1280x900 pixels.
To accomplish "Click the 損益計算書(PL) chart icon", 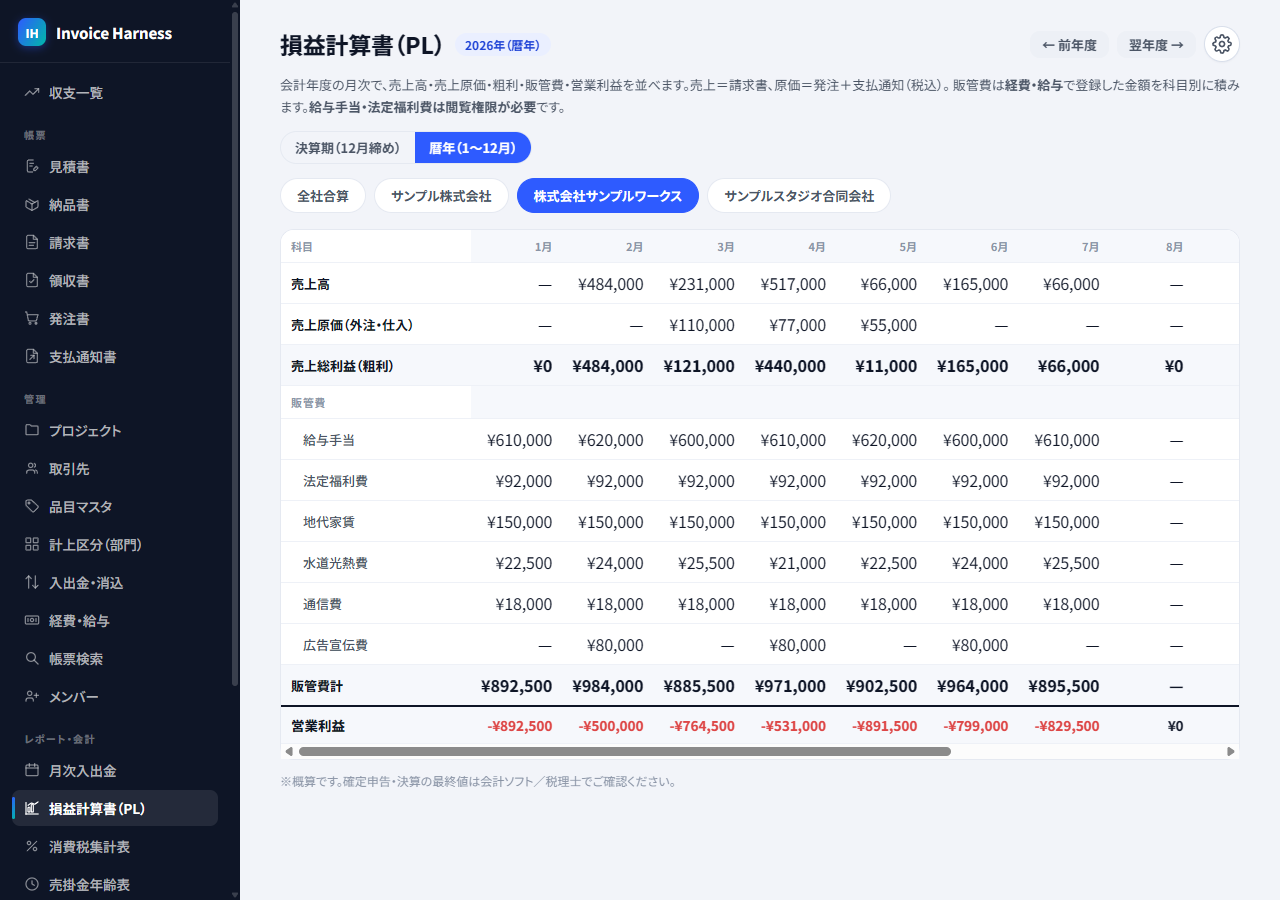I will [32, 809].
